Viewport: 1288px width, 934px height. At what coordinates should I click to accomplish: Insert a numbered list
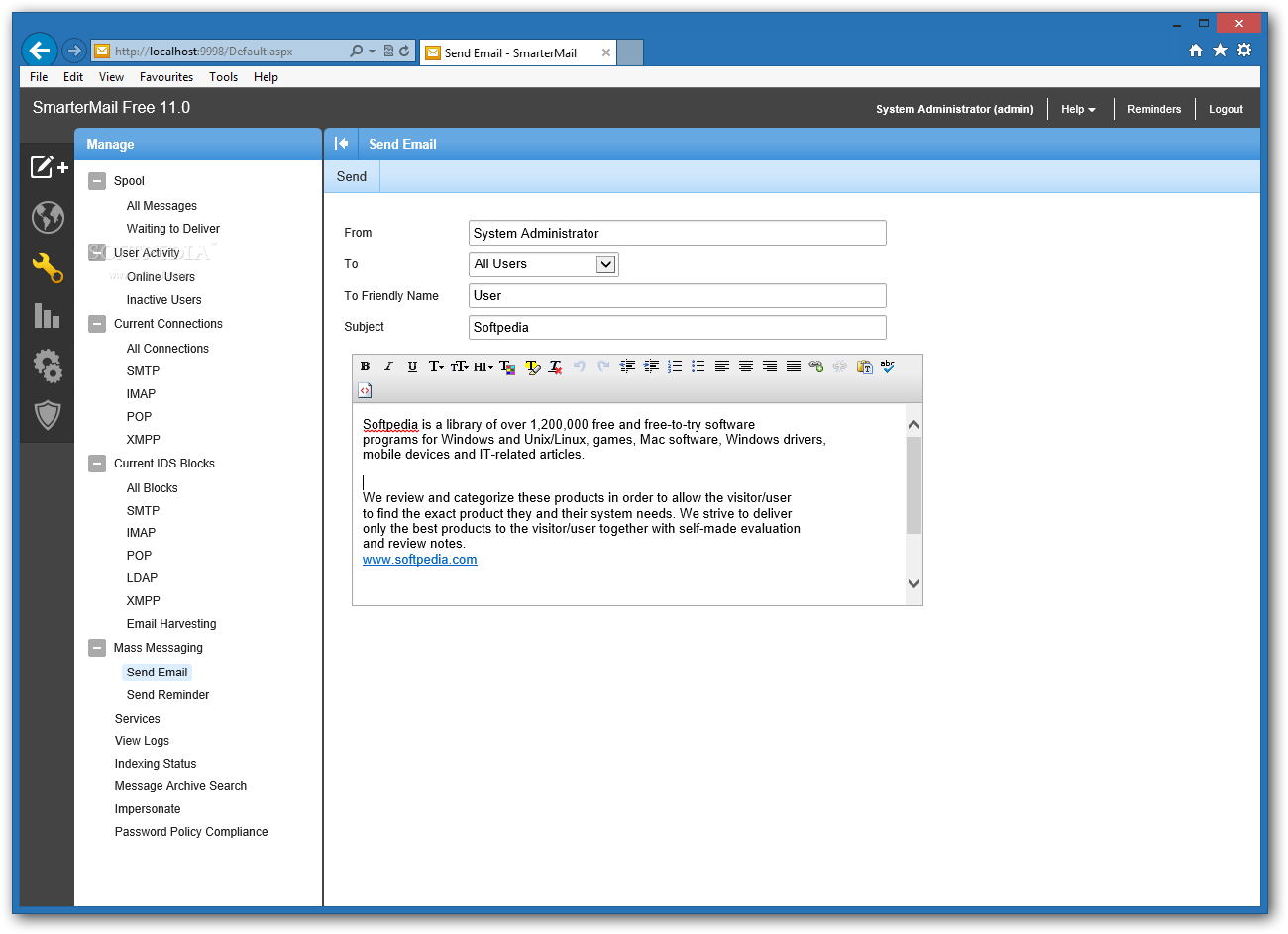pos(675,366)
